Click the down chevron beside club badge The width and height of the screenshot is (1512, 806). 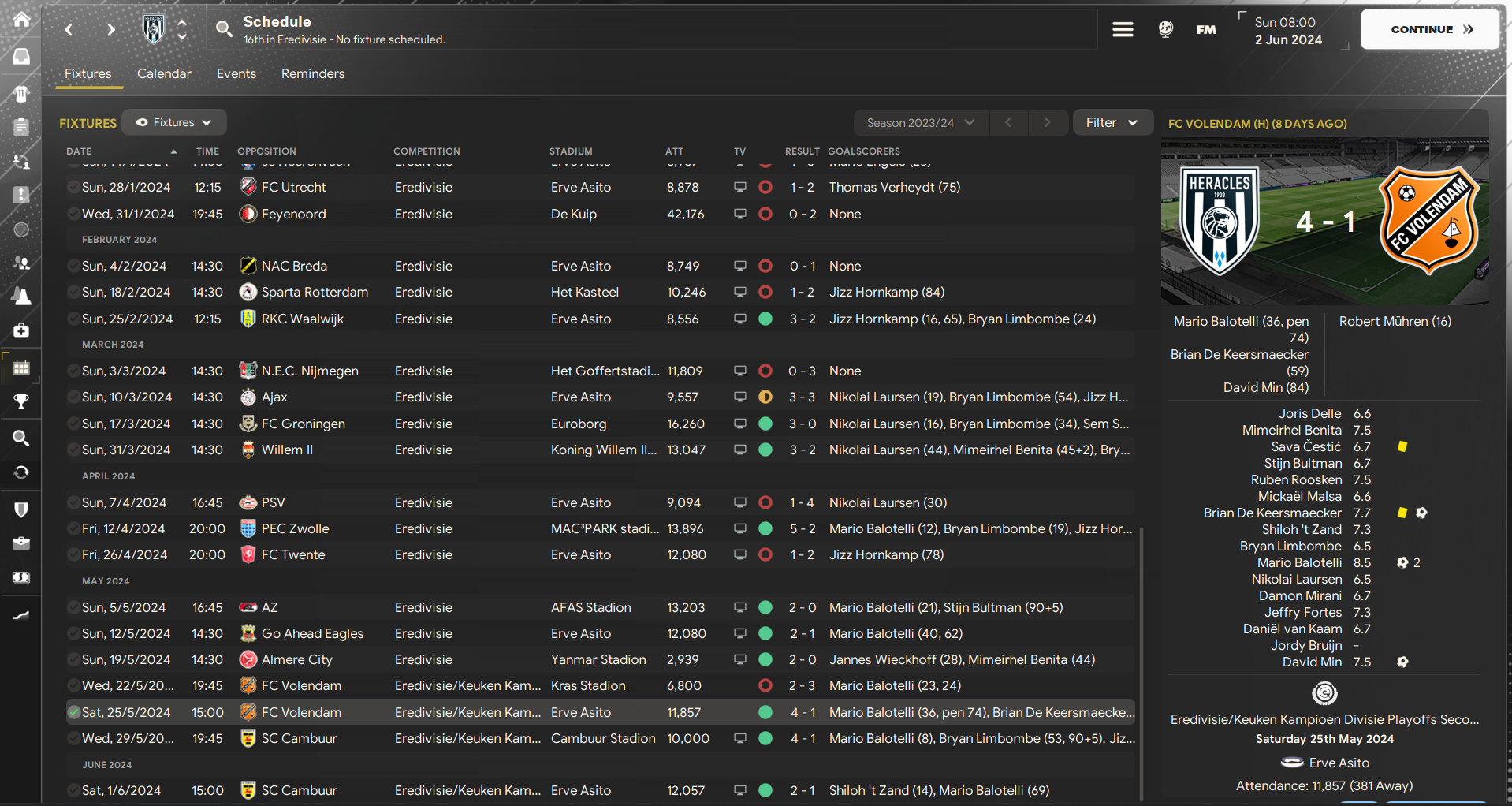pyautogui.click(x=182, y=37)
